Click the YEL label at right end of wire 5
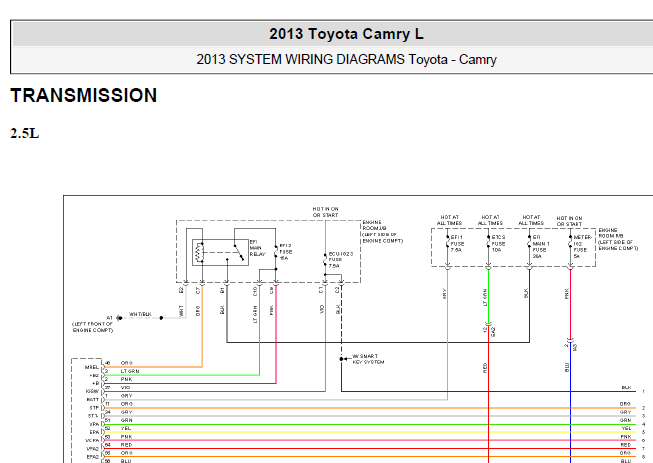The width and height of the screenshot is (653, 463). (626, 428)
